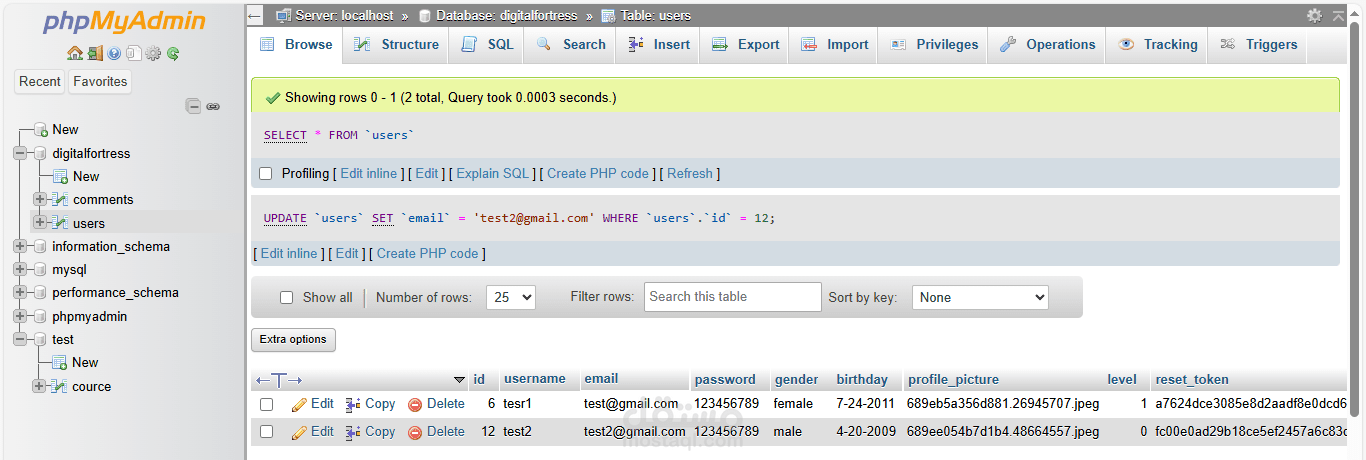Click the pencil Edit icon for row tesr1
Image resolution: width=1366 pixels, height=460 pixels.
click(x=299, y=405)
